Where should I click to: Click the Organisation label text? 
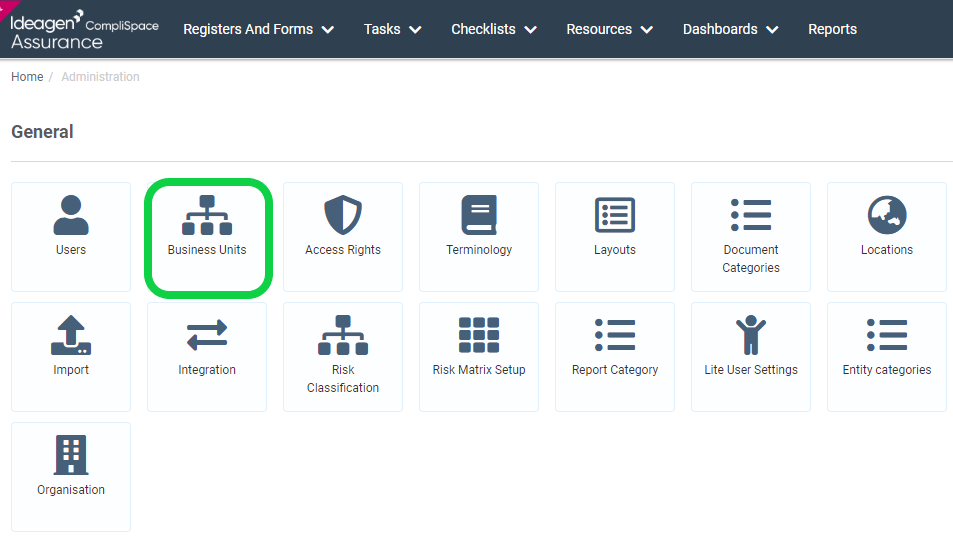(x=71, y=490)
